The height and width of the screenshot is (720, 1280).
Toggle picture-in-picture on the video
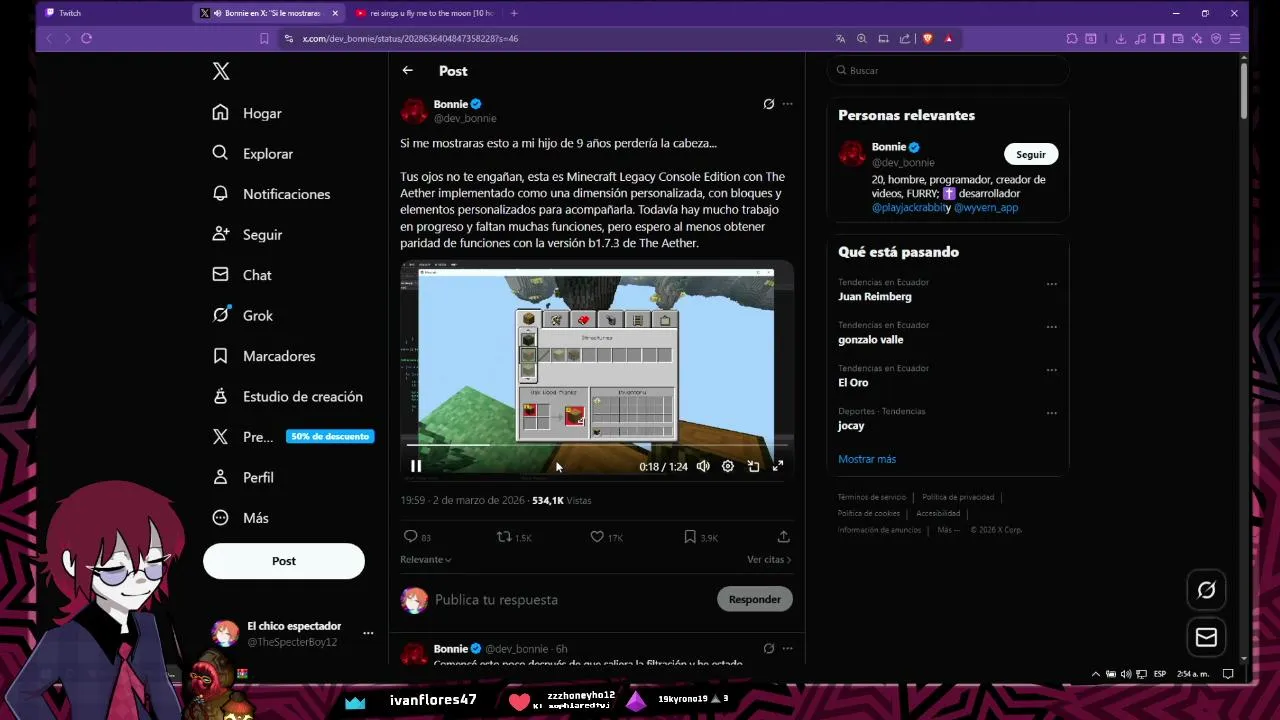(753, 466)
